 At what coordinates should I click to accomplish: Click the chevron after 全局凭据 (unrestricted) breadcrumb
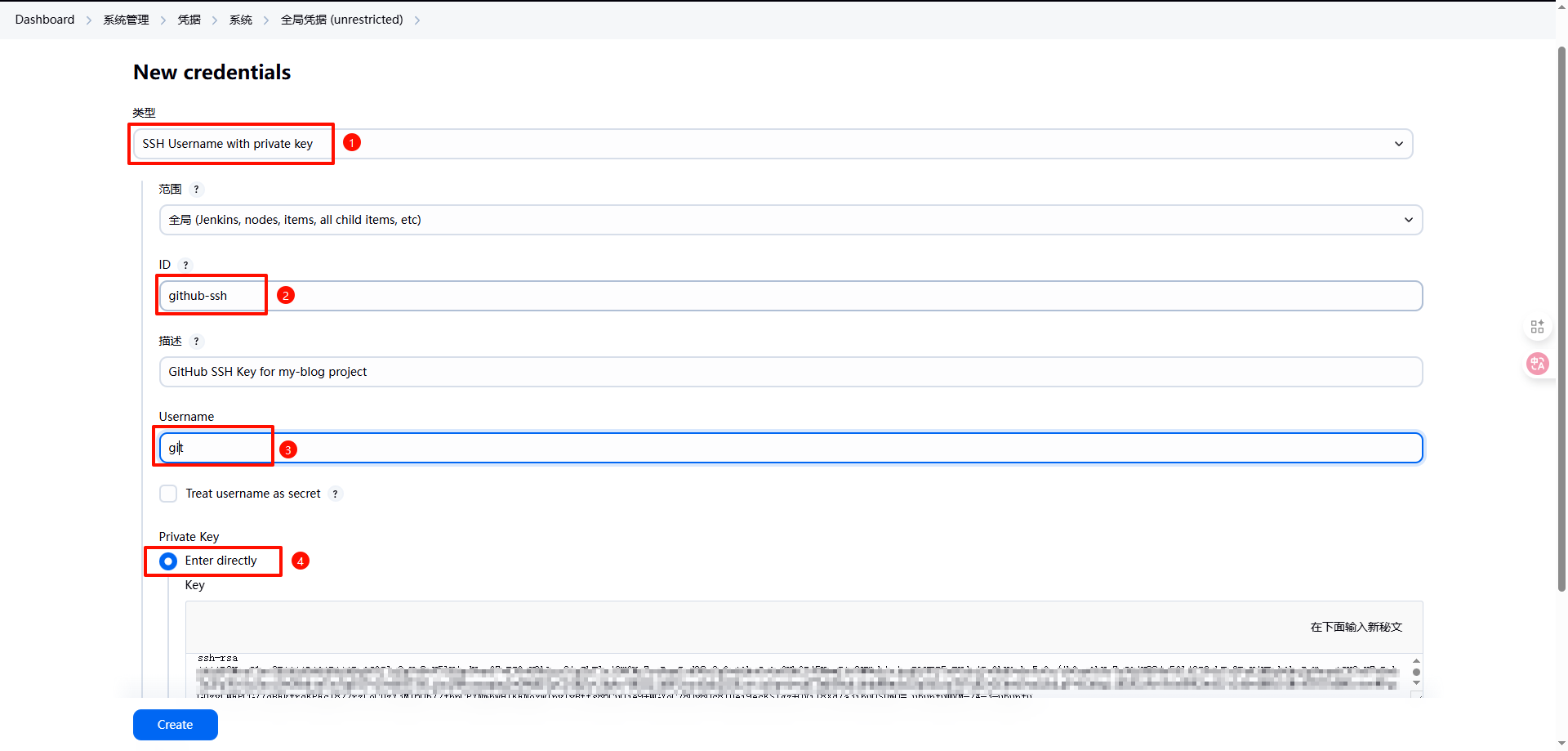pos(417,20)
